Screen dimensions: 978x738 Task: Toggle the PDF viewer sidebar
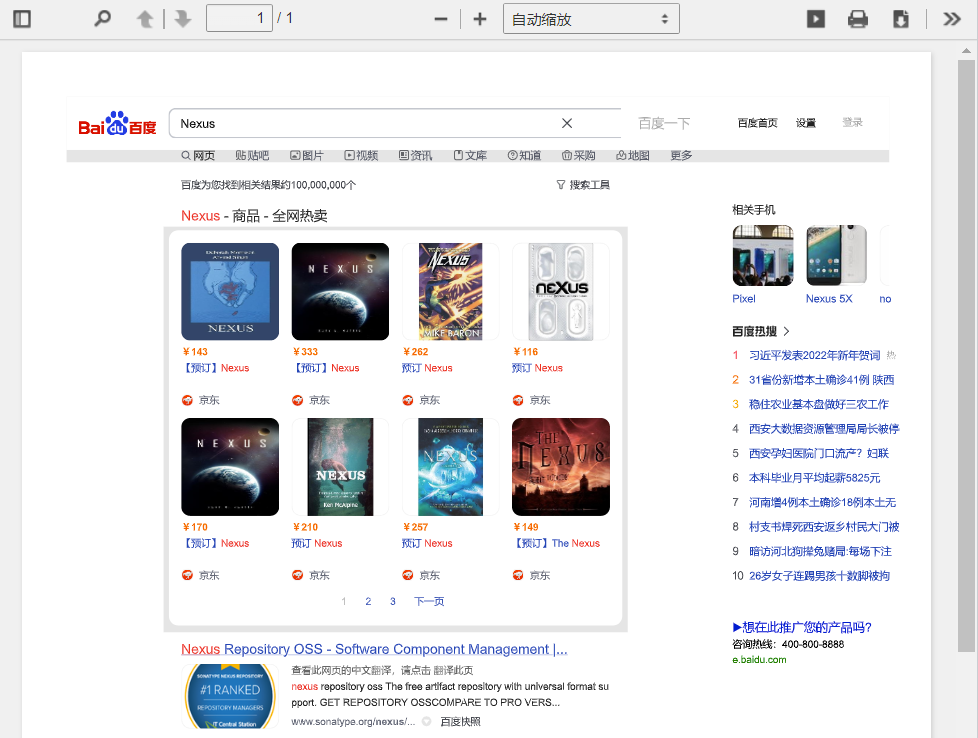pyautogui.click(x=22, y=19)
